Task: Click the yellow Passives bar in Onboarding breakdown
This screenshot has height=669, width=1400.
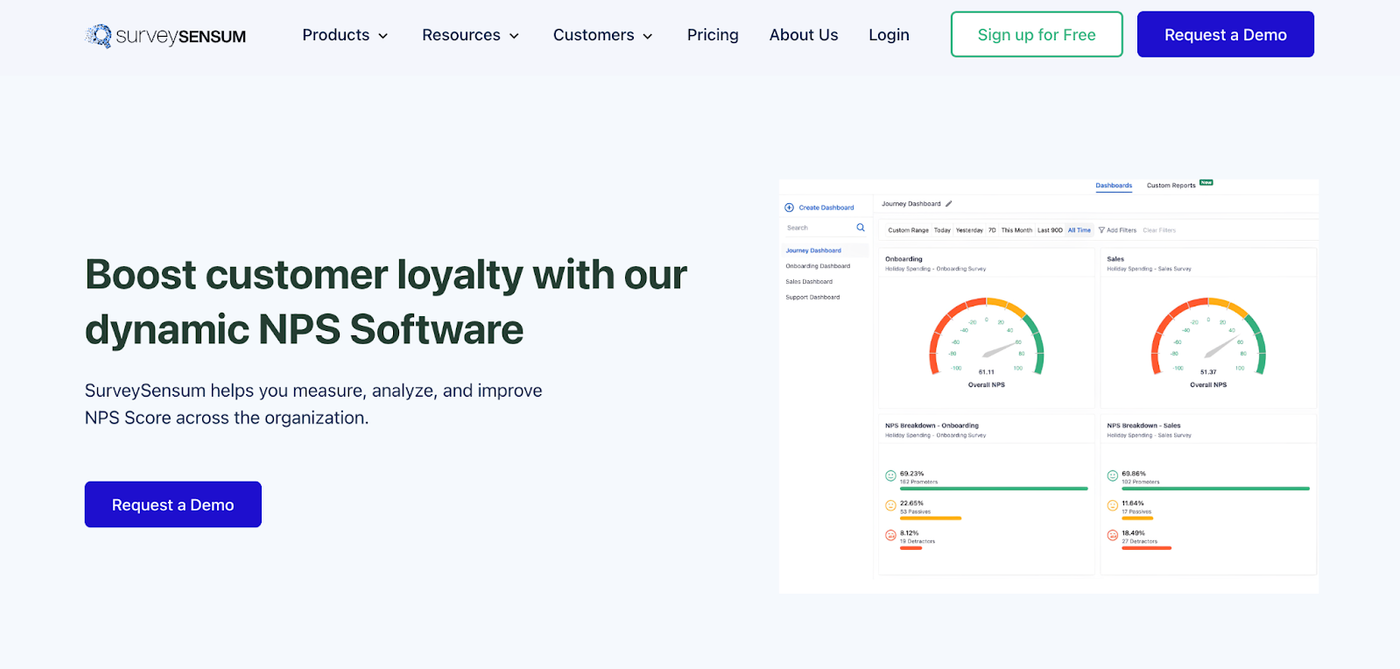Action: click(x=931, y=518)
